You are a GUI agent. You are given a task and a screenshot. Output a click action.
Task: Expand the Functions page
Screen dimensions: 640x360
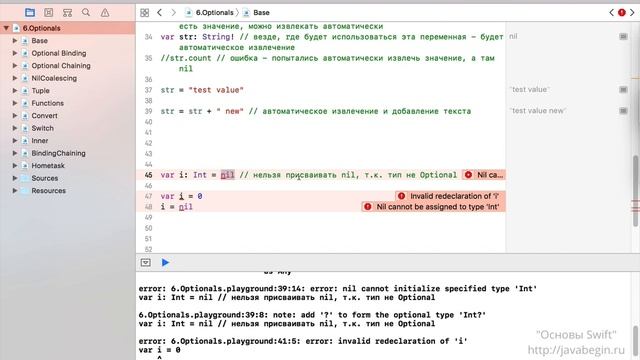(x=15, y=103)
